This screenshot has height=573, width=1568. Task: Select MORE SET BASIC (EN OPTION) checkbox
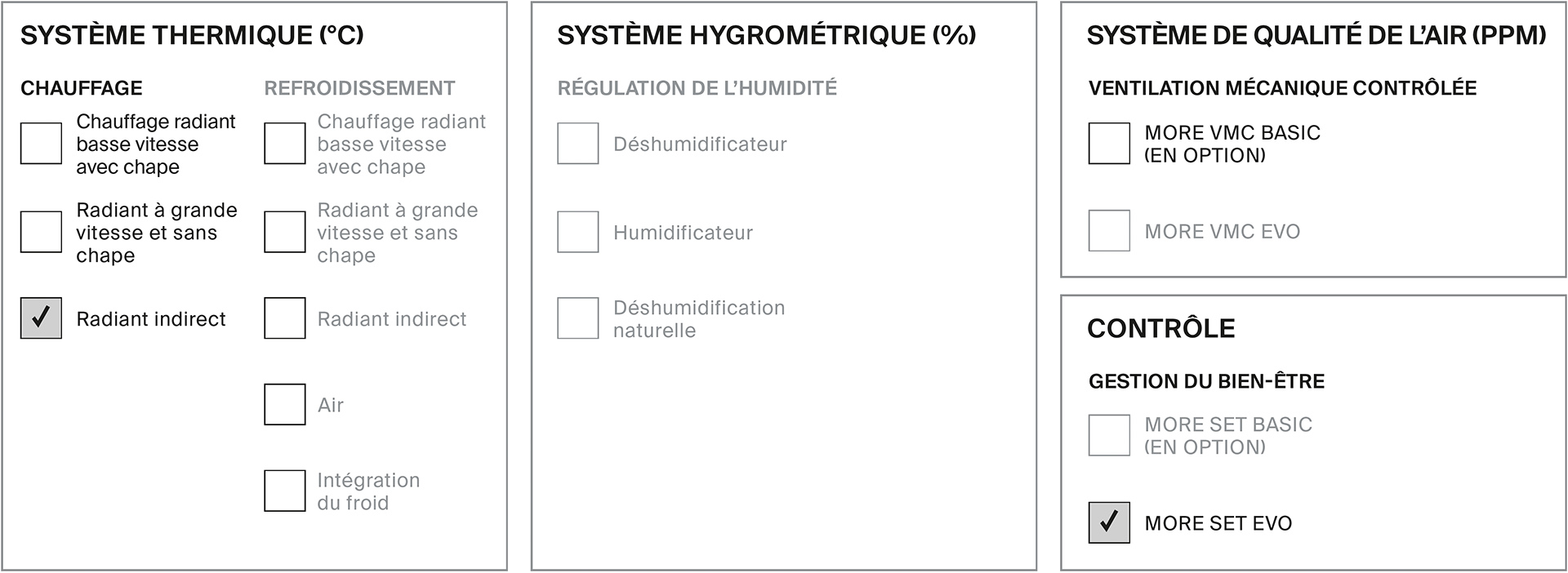1109,435
